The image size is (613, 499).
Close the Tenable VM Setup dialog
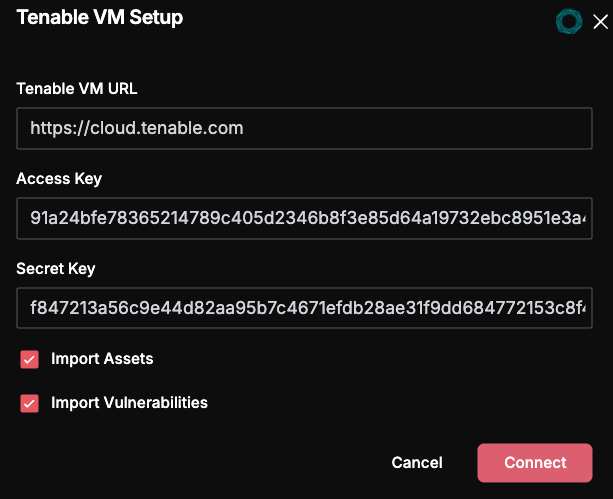(600, 22)
